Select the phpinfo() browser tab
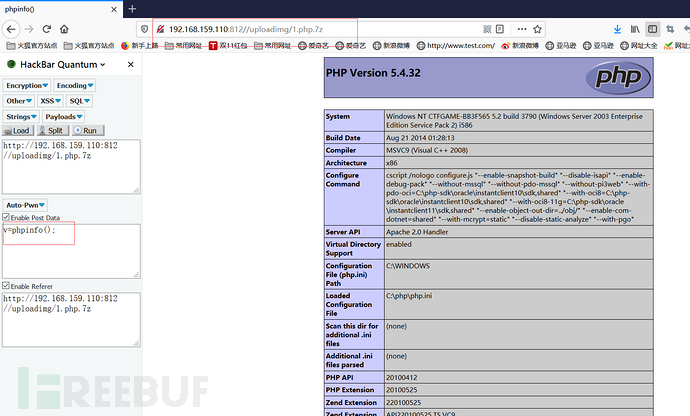 61,9
